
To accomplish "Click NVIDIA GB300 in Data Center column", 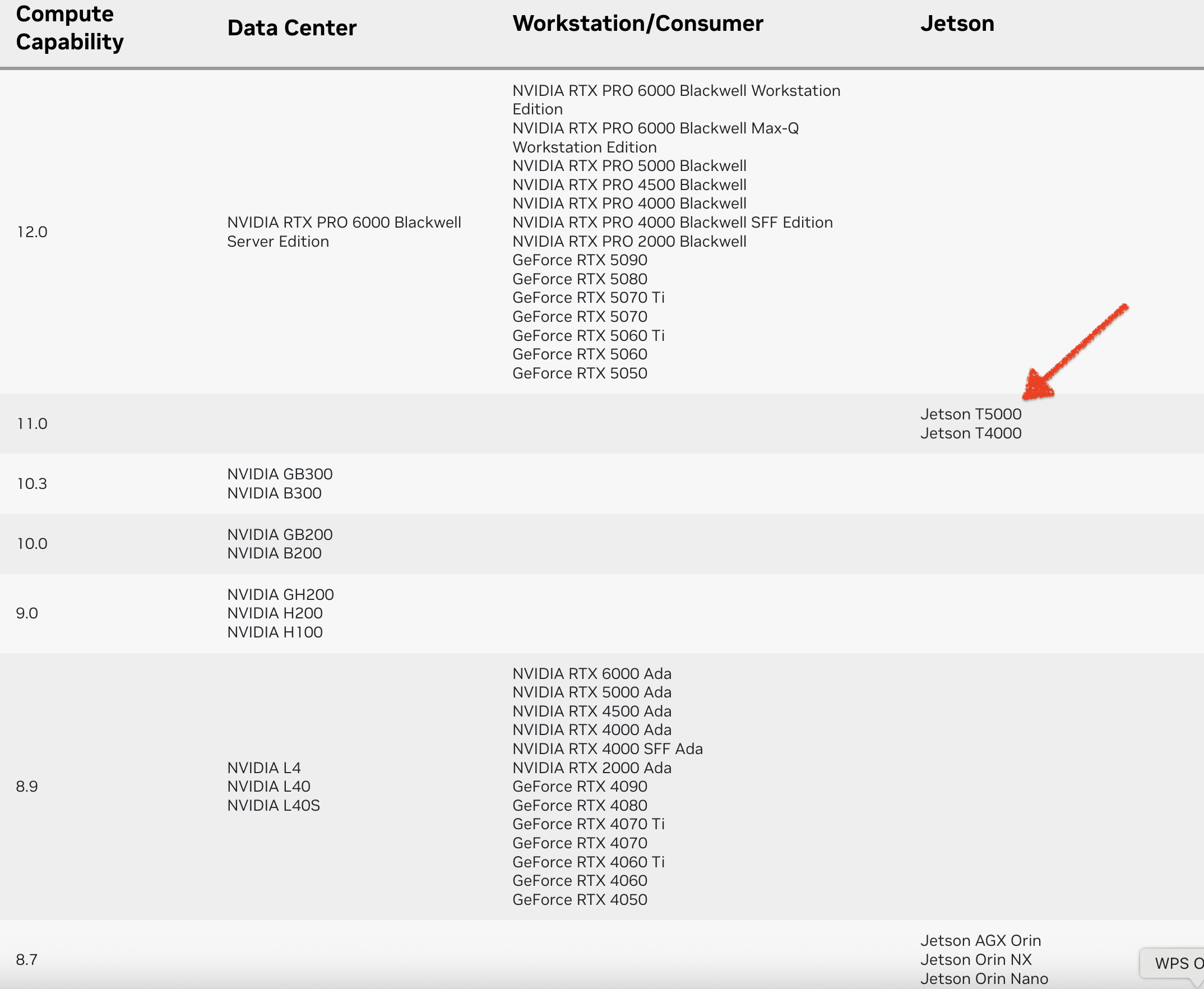I will (x=280, y=474).
